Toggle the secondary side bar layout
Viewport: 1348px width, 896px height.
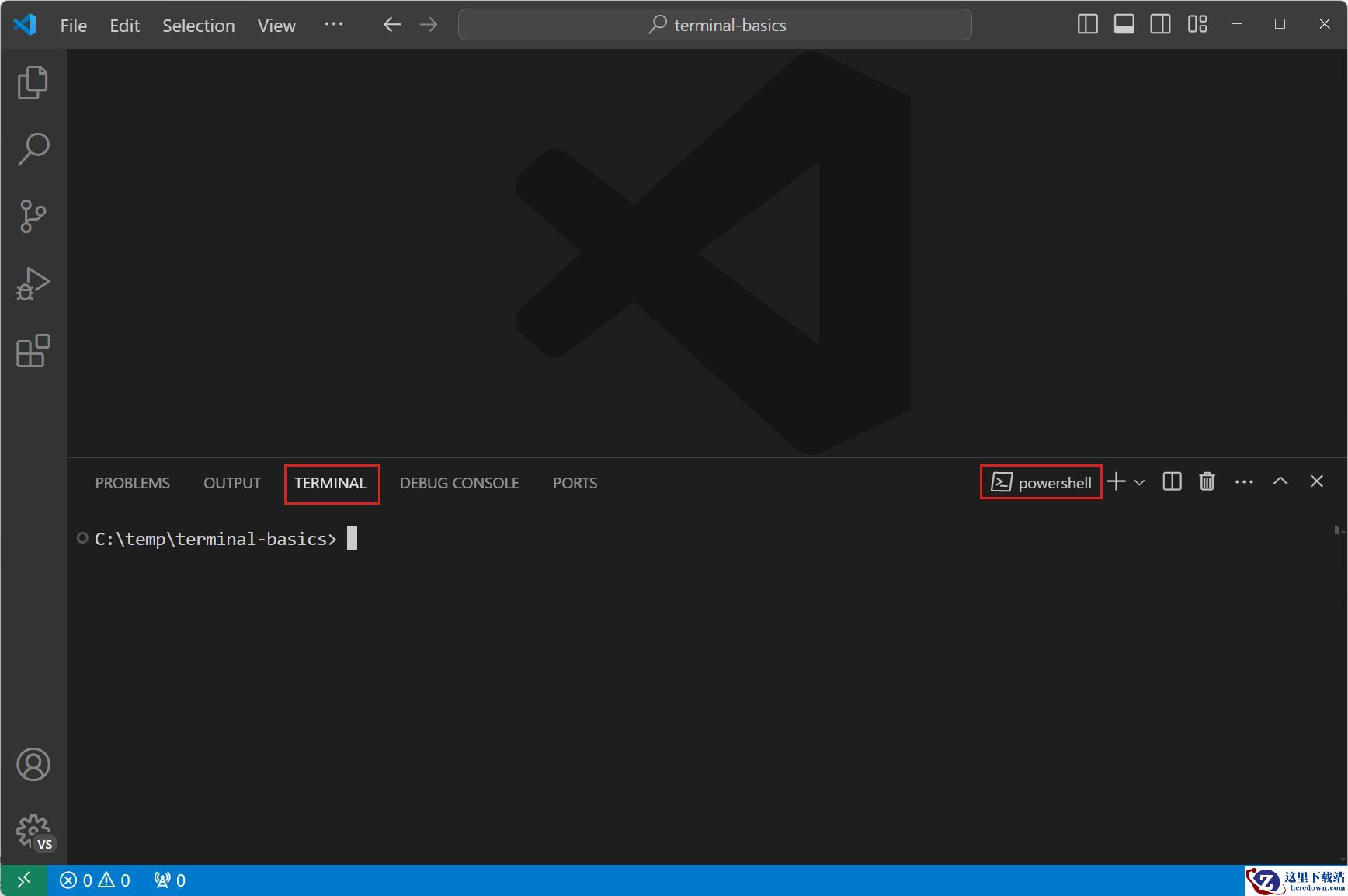[x=1161, y=25]
